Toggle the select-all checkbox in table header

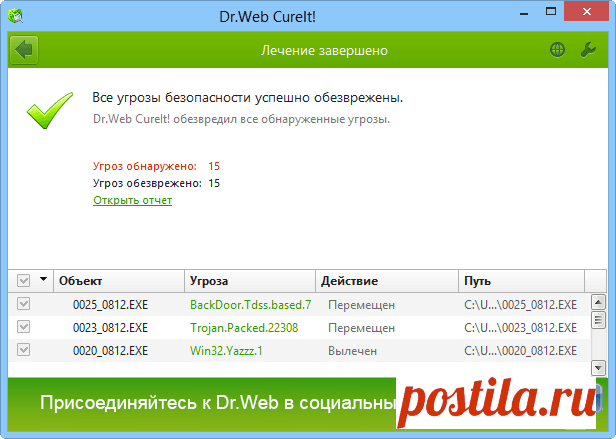[24, 281]
